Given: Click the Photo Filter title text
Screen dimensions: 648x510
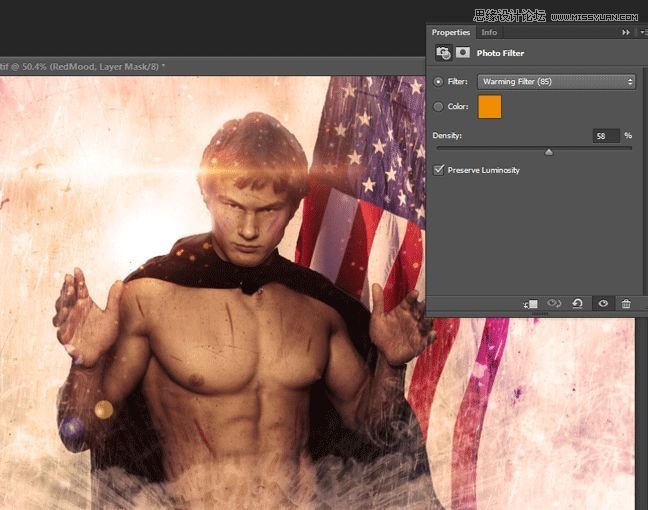Looking at the screenshot, I should (500, 53).
